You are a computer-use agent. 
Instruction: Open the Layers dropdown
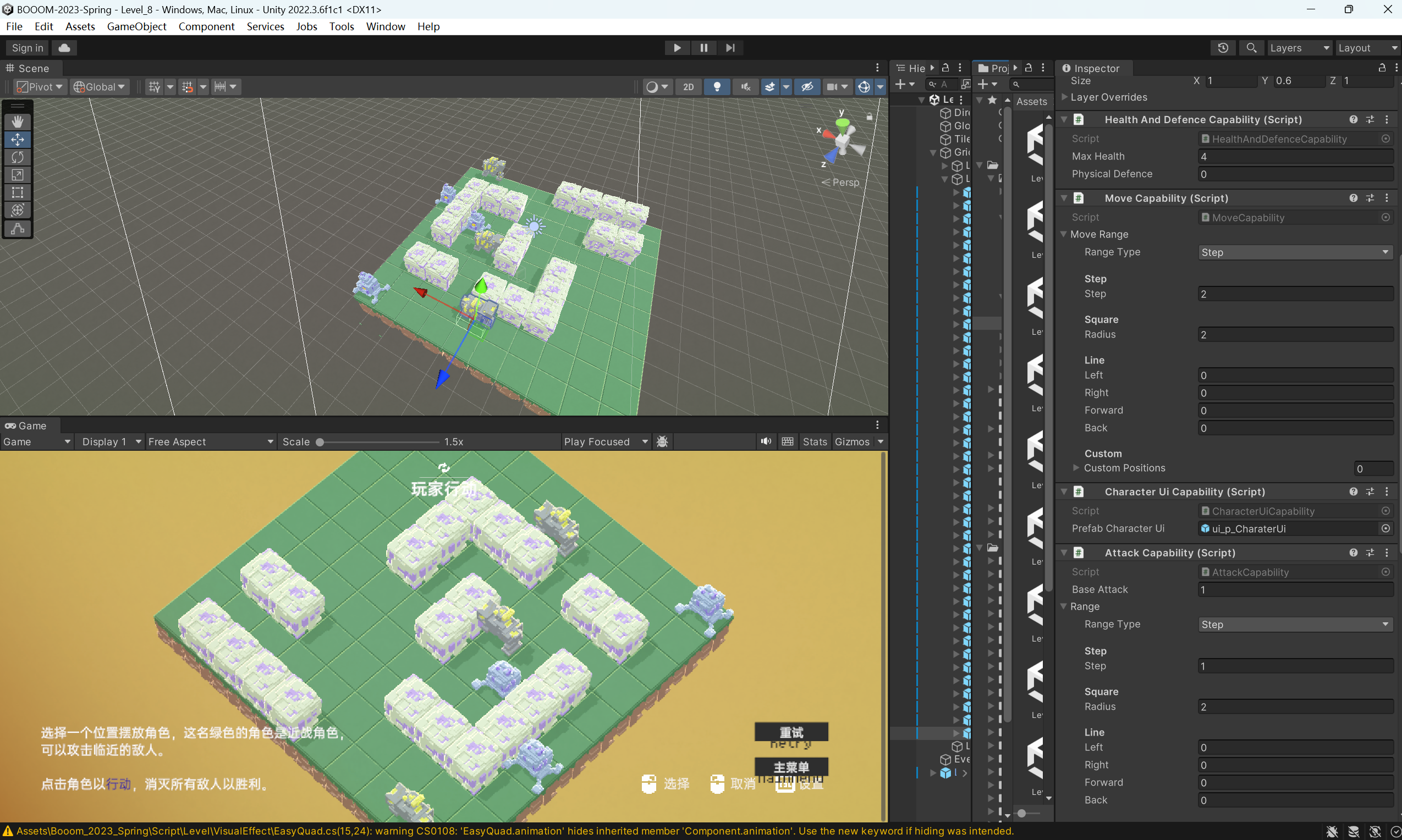tap(1299, 48)
